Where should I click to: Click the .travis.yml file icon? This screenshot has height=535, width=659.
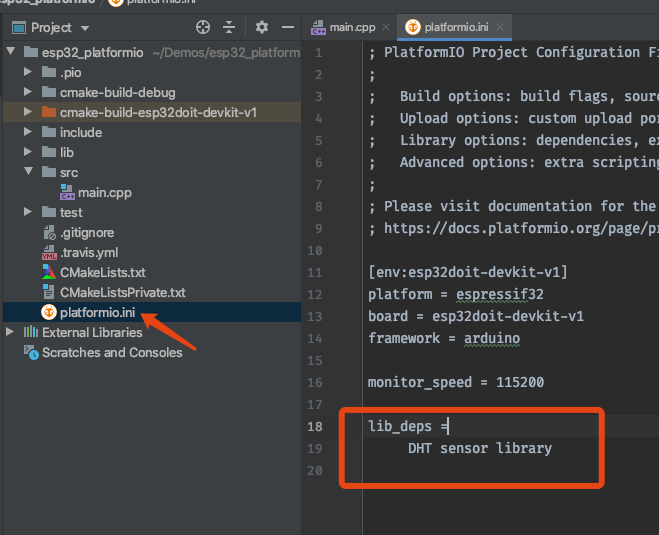[49, 252]
